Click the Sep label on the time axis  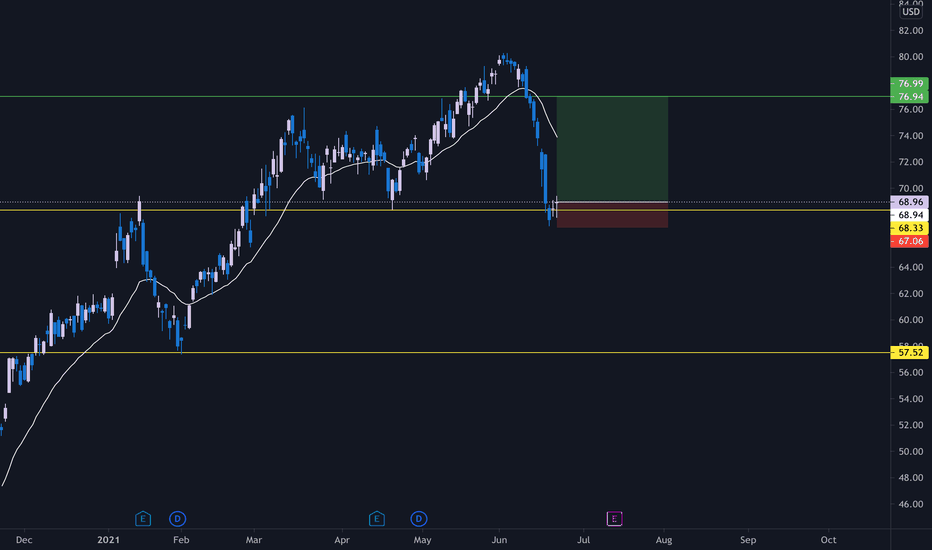(748, 540)
